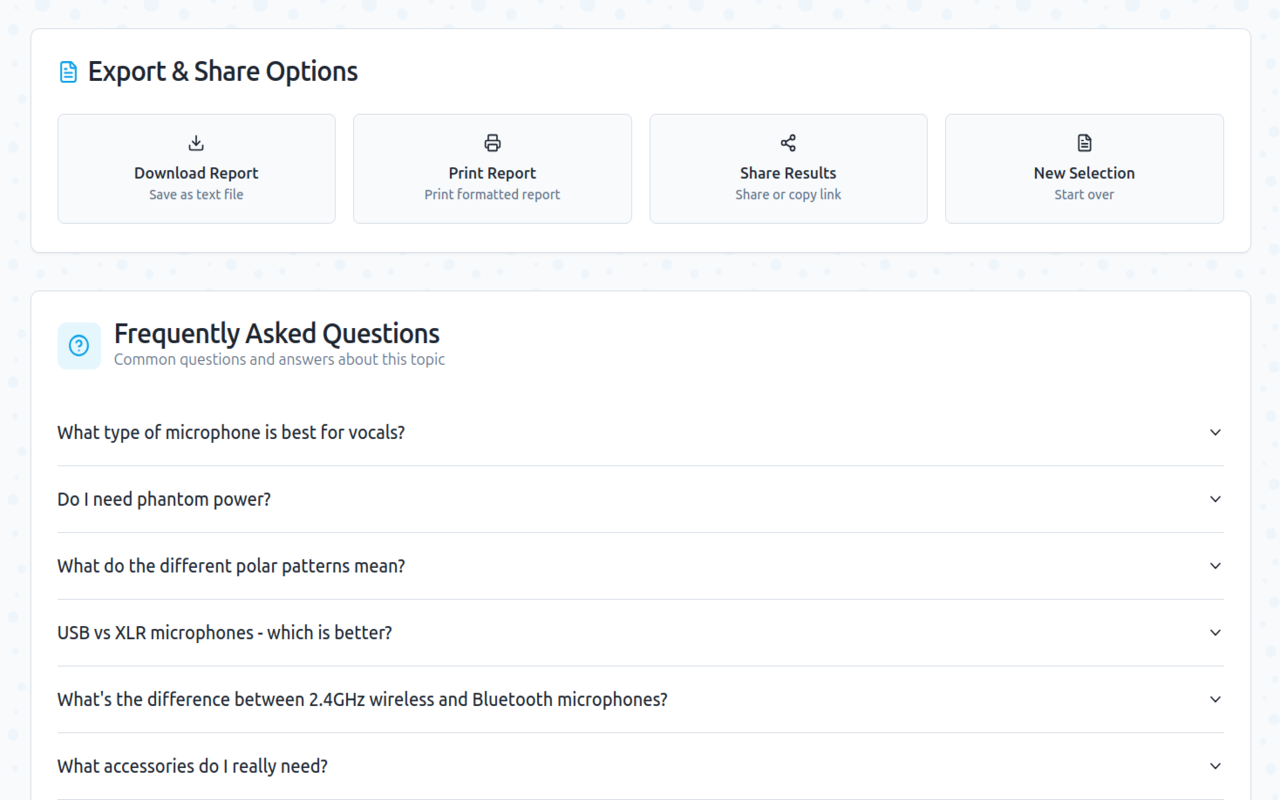The height and width of the screenshot is (800, 1280).
Task: Click the share icon above Share Results
Action: click(x=788, y=143)
